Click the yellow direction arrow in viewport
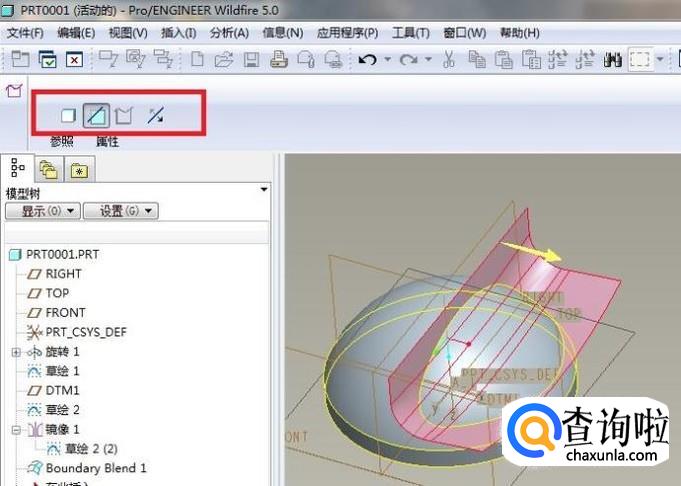The width and height of the screenshot is (681, 486). pyautogui.click(x=531, y=251)
